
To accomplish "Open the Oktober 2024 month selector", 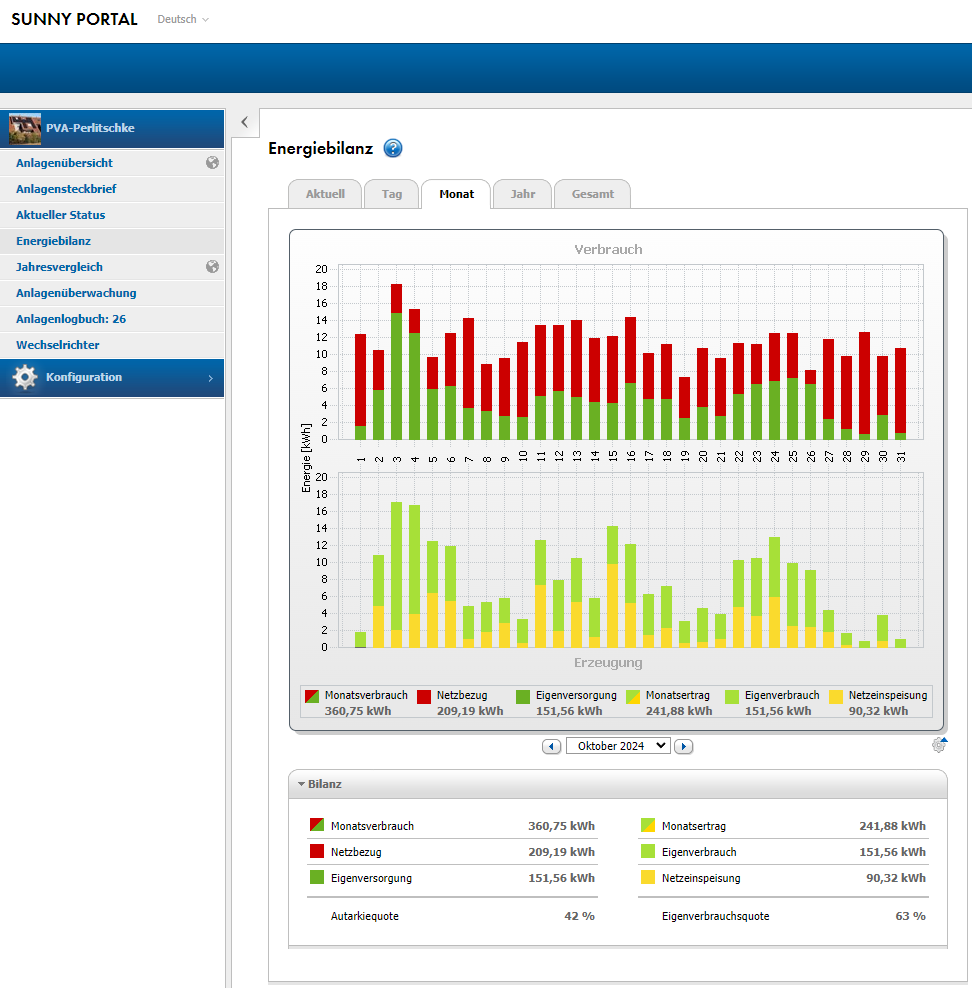I will coord(618,746).
